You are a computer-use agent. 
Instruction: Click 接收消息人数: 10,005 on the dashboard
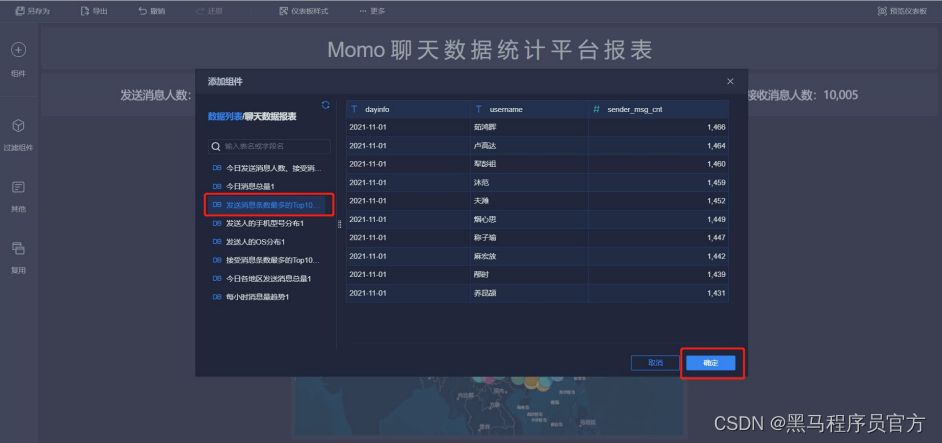(803, 95)
